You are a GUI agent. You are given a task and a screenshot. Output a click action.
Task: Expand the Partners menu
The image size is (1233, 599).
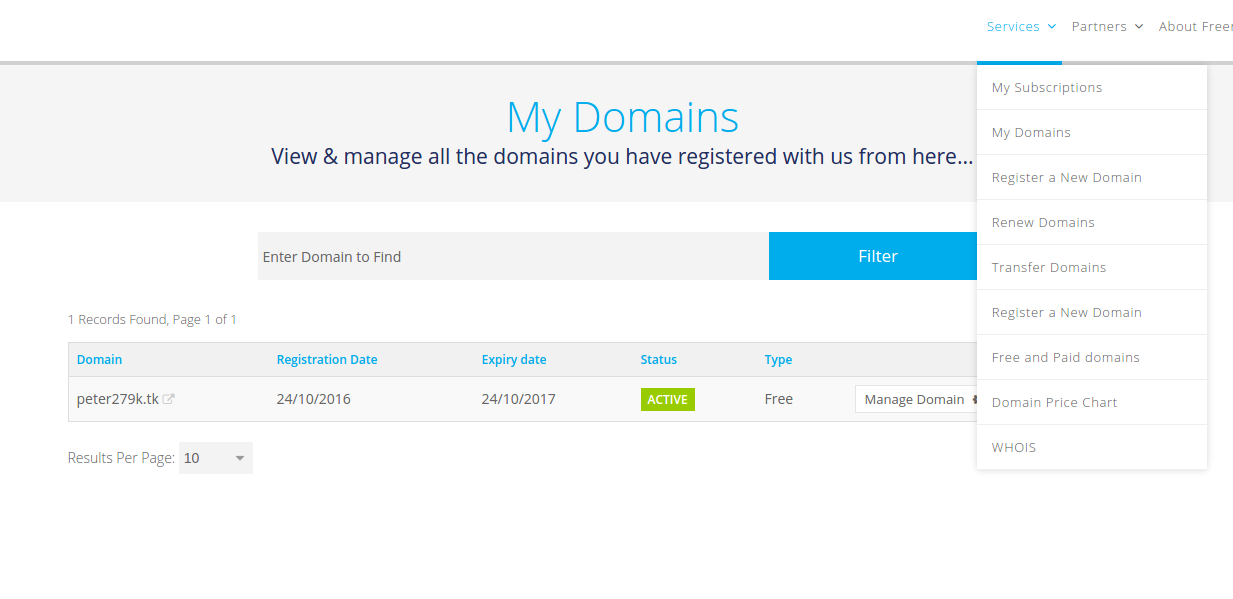[x=1099, y=27]
